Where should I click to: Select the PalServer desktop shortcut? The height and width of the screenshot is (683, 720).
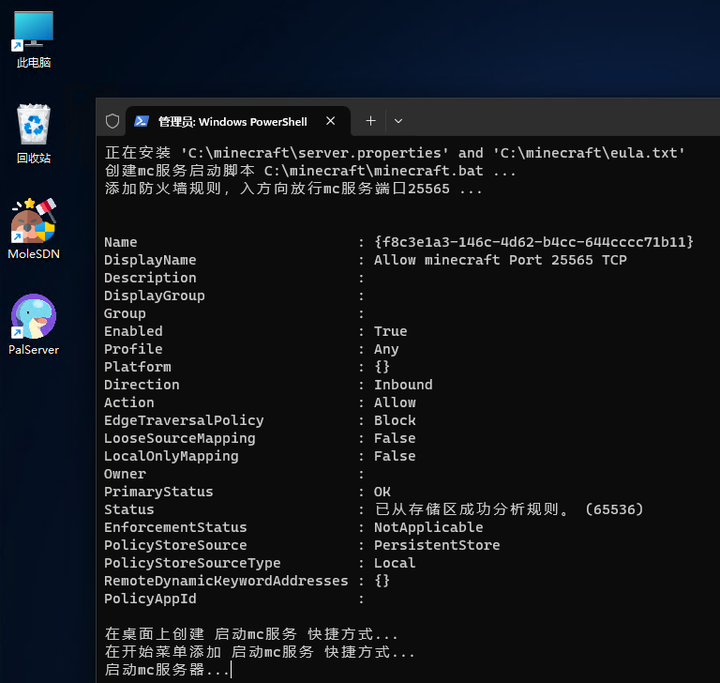(34, 324)
